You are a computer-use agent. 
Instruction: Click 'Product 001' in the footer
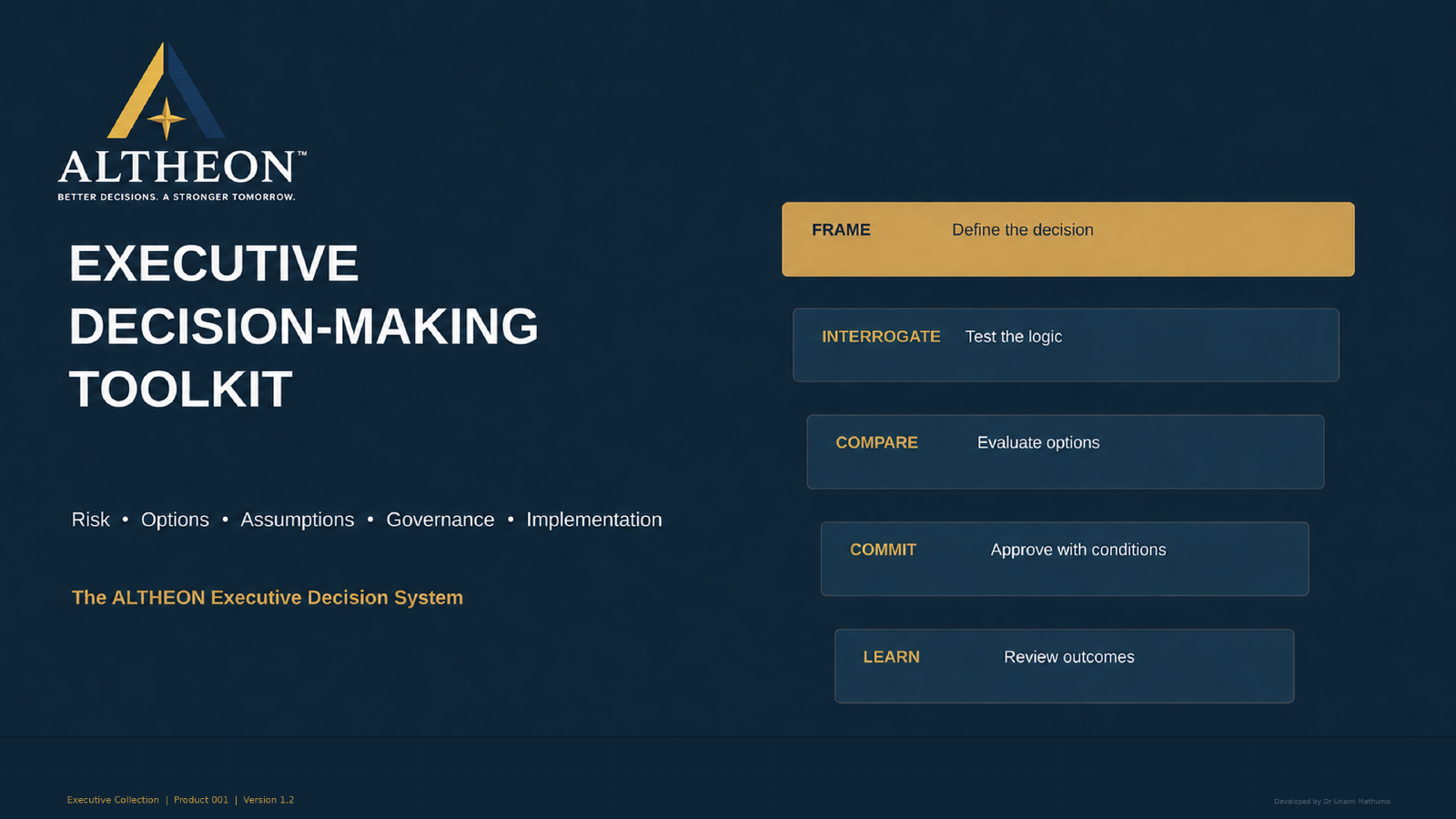point(201,800)
